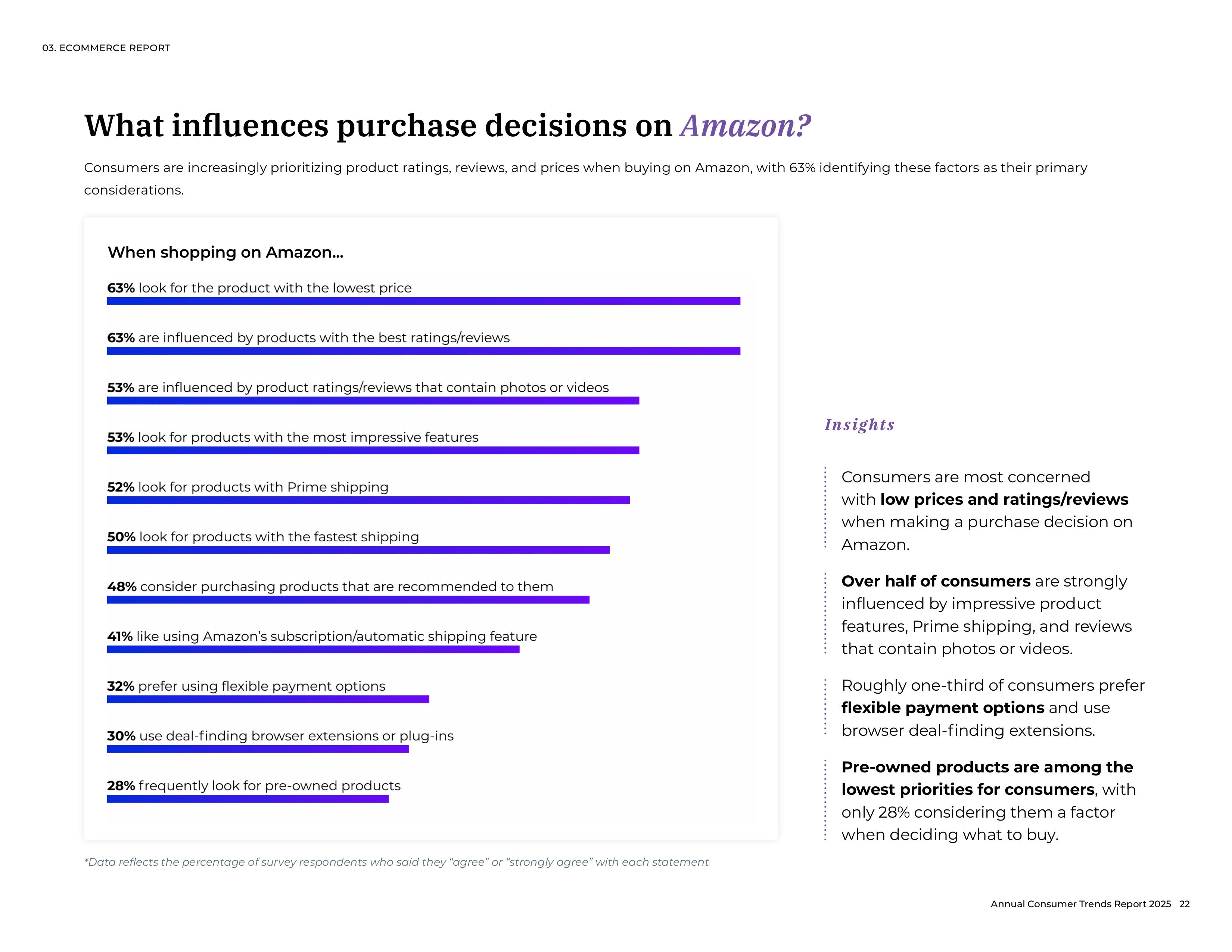Click the flexible payment options bar
Screen dimensions: 1232x952
[x=268, y=699]
